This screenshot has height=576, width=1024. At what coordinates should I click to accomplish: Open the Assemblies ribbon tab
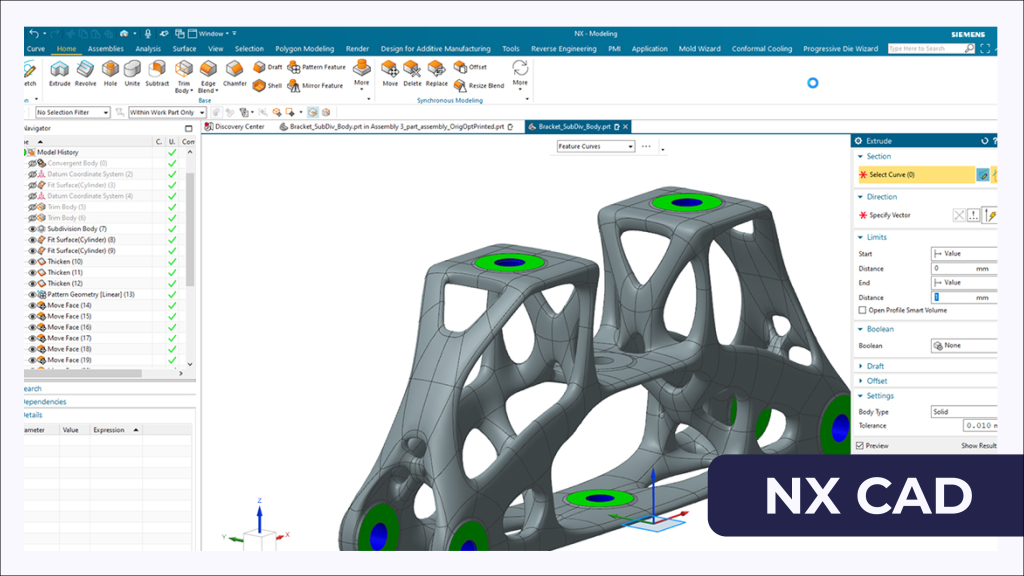coord(106,48)
